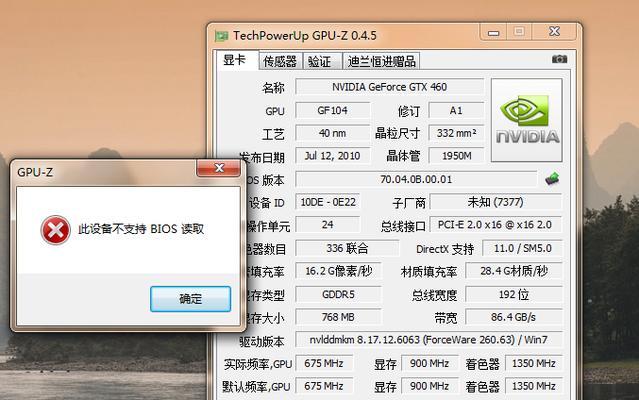Click the device ID value 10DE - 0E22
Viewport: 639px width, 400px height.
328,202
